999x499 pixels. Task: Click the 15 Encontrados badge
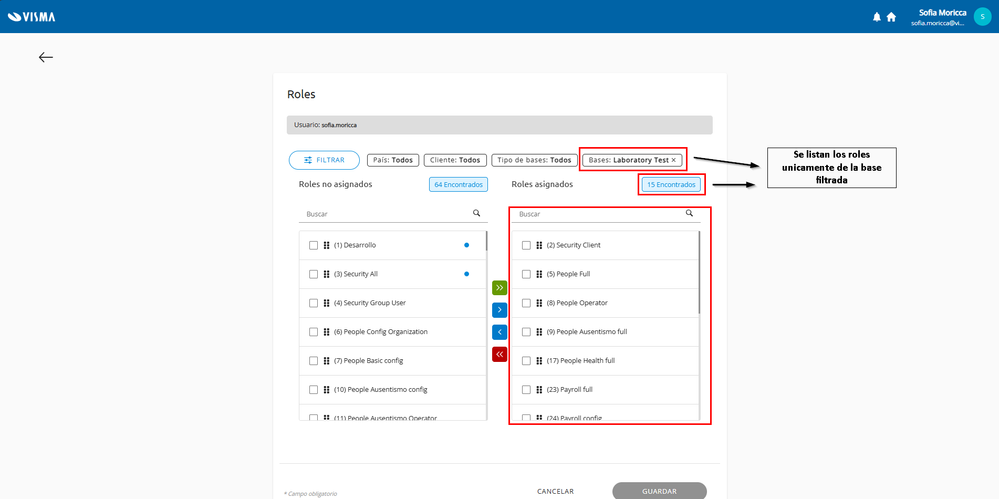pos(672,184)
